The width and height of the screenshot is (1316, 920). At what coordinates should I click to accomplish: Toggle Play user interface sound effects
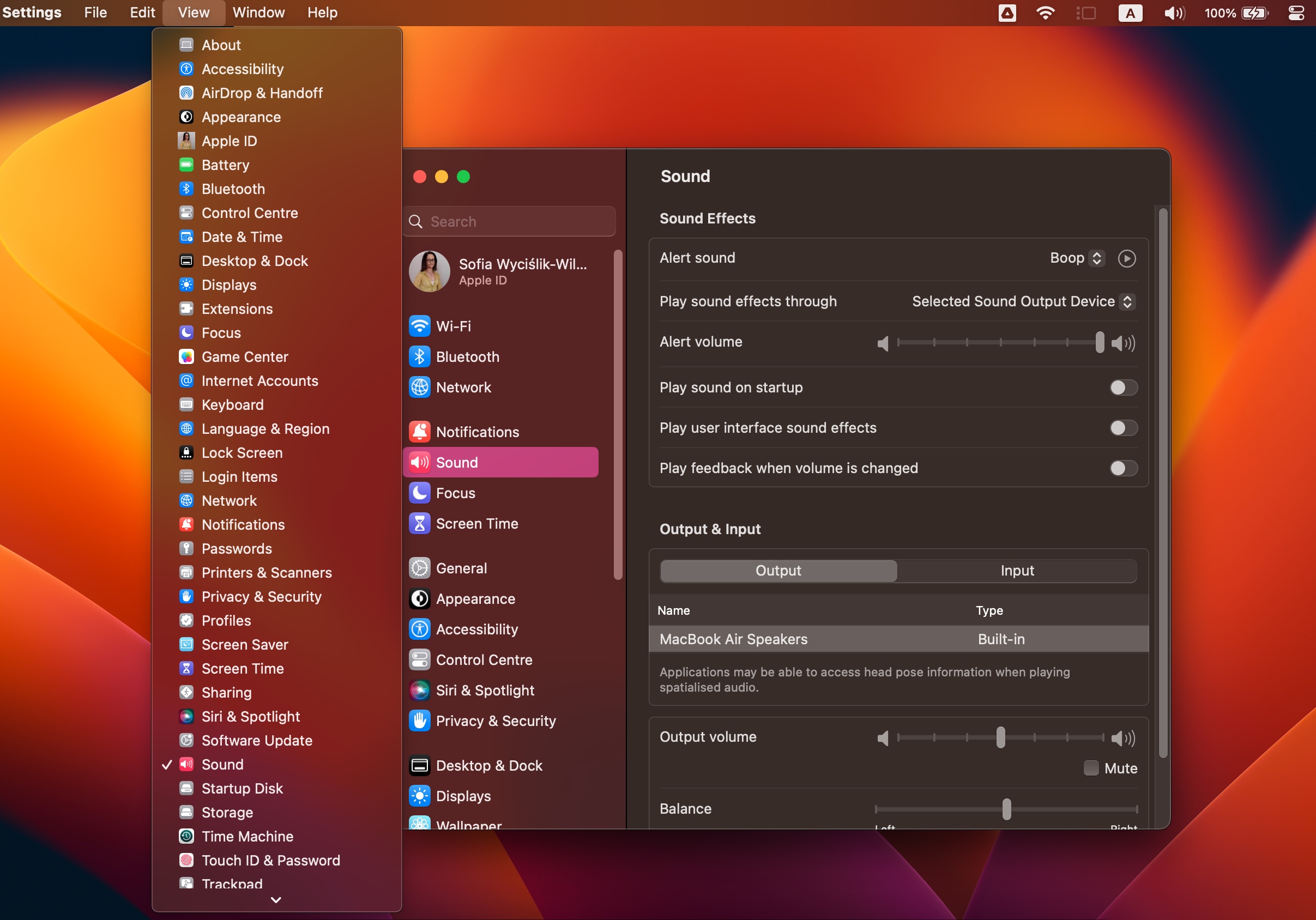click(x=1122, y=428)
